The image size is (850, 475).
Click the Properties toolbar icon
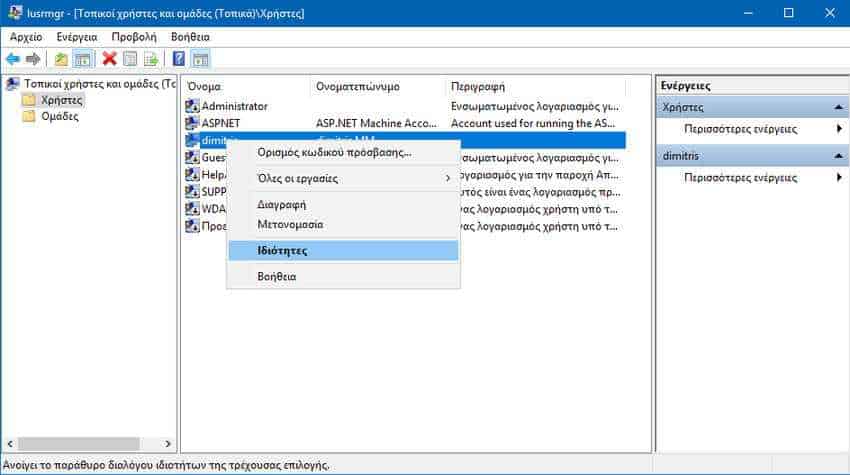[x=130, y=59]
